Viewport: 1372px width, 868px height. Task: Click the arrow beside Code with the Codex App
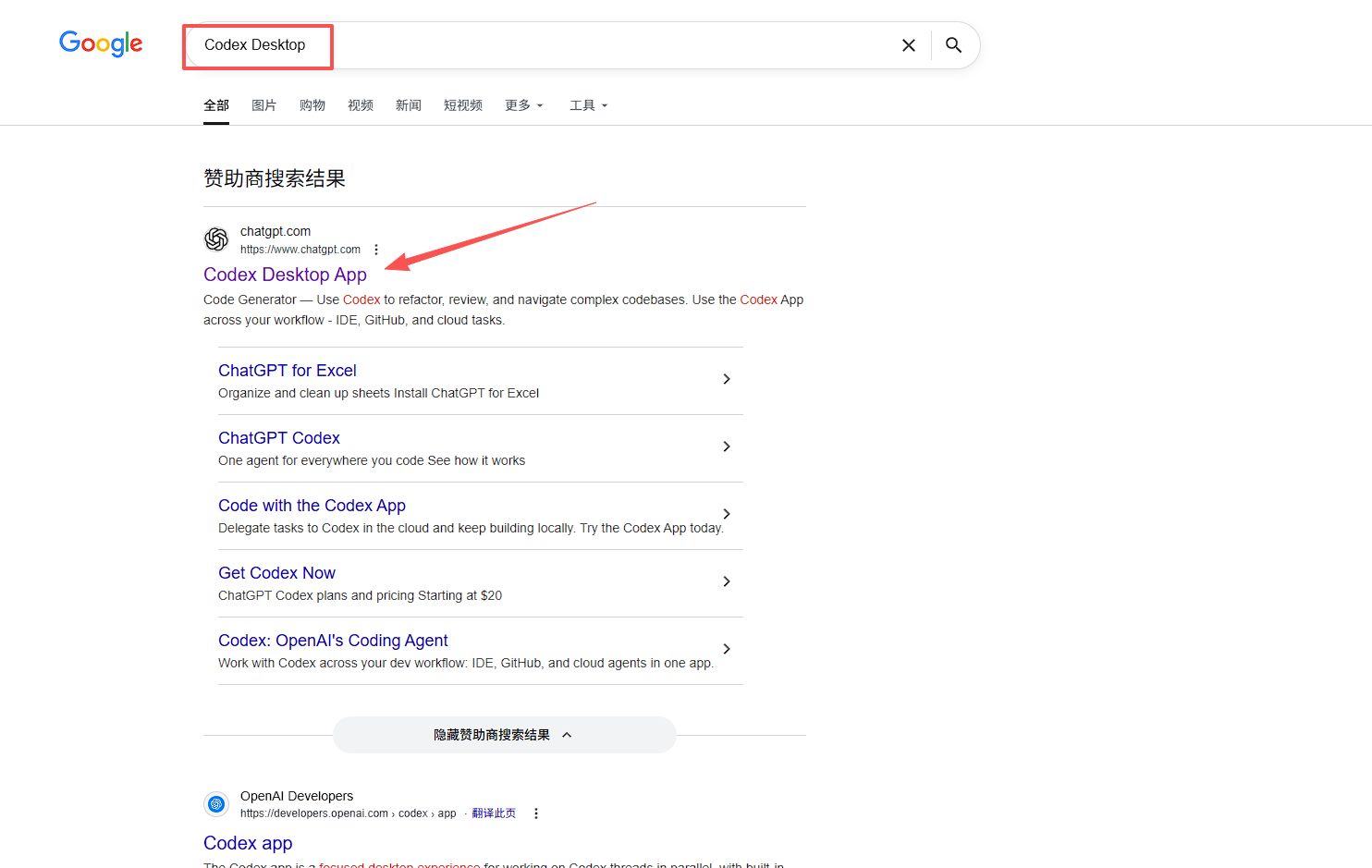(x=727, y=514)
